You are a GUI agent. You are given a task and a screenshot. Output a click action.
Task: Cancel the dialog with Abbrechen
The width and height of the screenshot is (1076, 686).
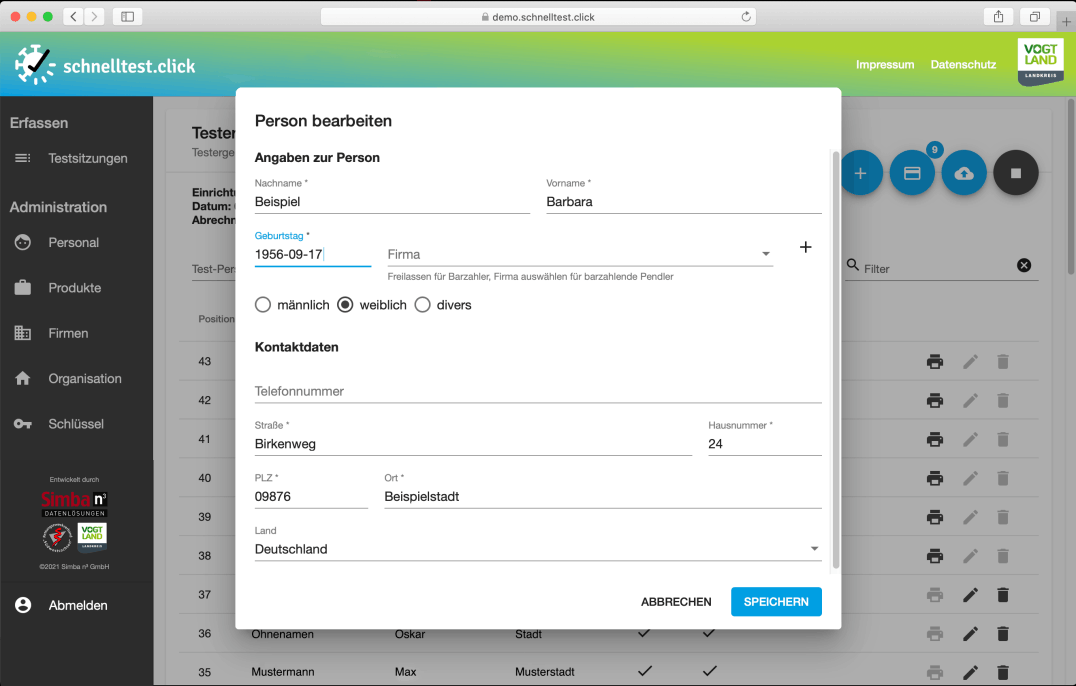[x=676, y=602]
